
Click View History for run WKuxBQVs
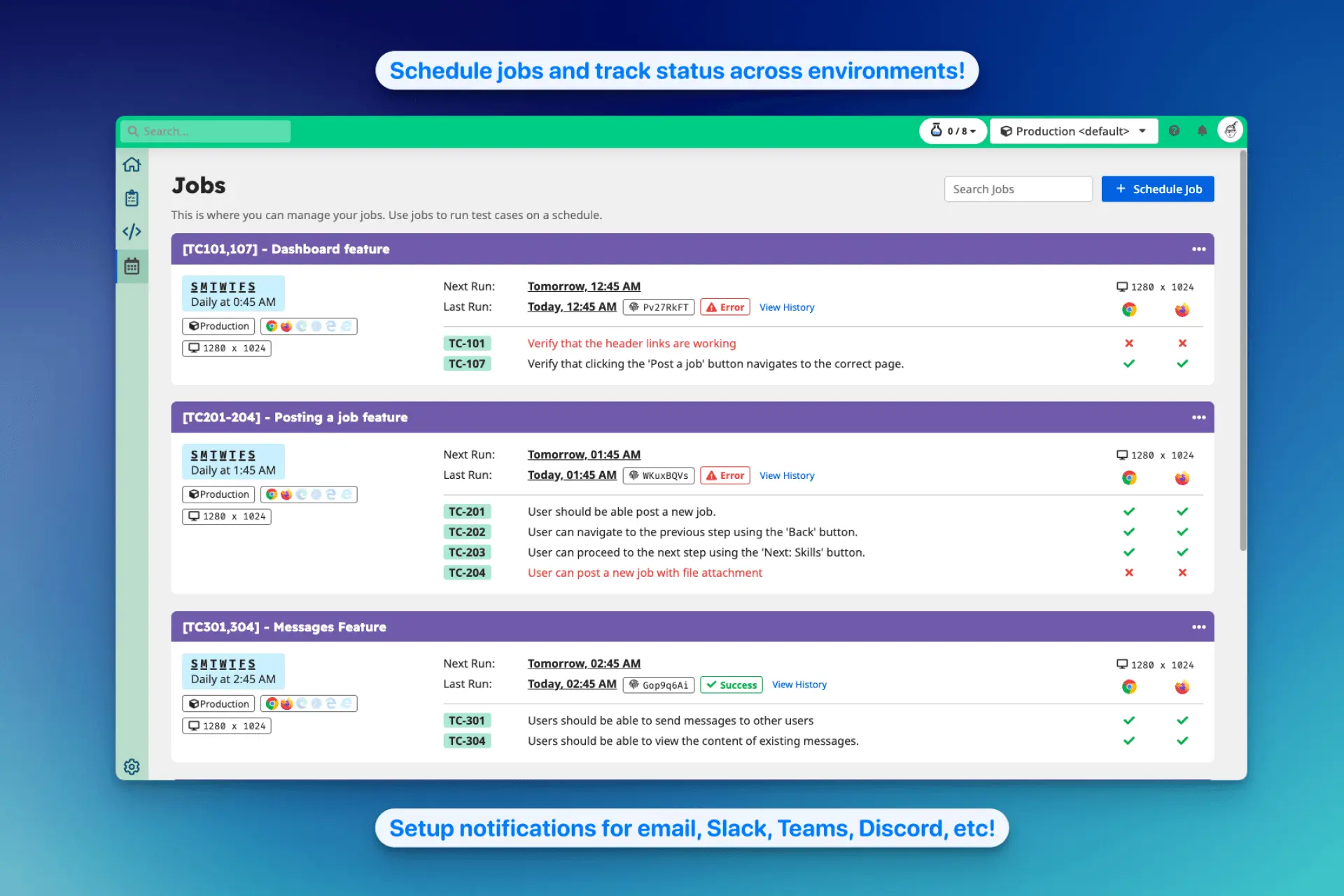click(787, 475)
